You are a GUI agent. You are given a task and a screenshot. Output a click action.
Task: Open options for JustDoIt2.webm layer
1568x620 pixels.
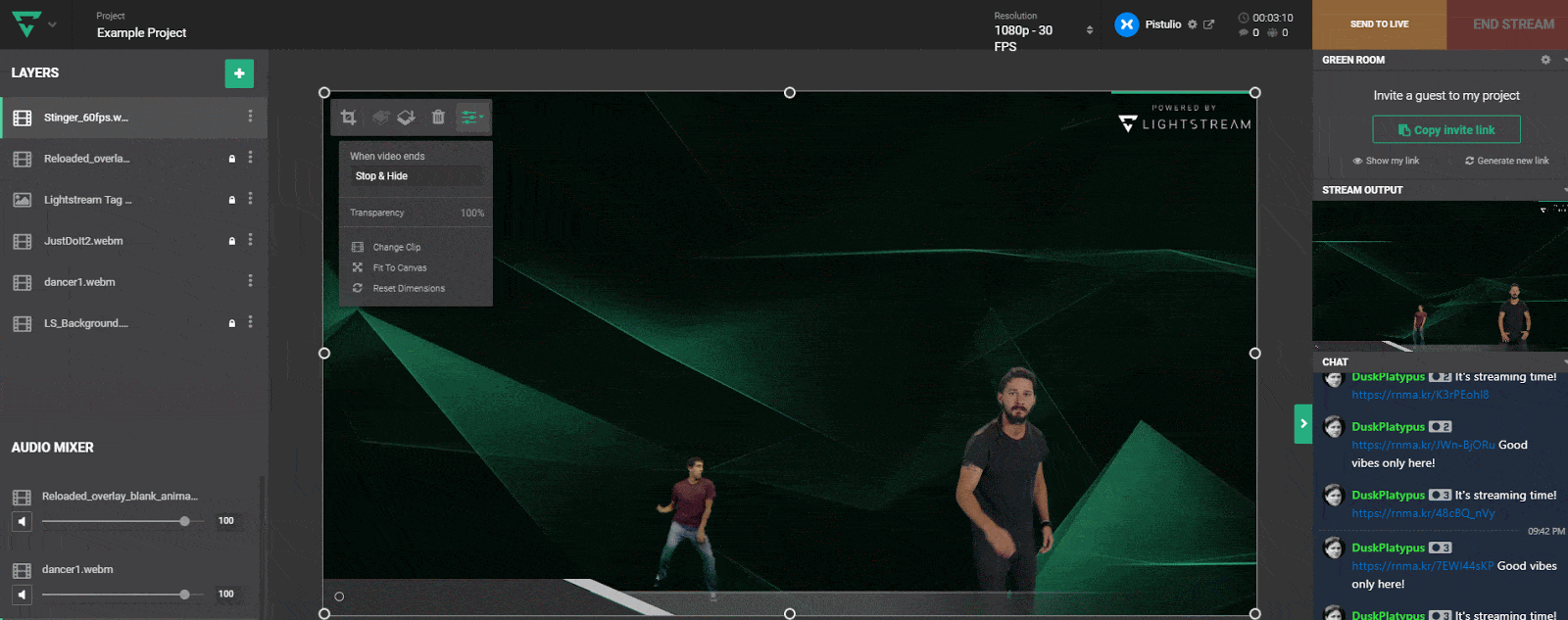click(250, 239)
